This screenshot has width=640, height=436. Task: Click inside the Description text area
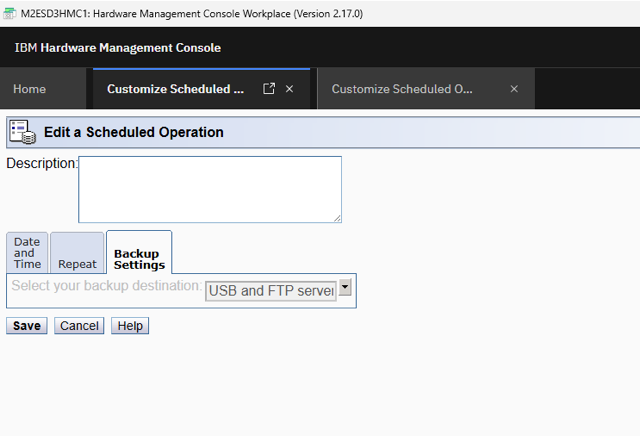(x=209, y=189)
